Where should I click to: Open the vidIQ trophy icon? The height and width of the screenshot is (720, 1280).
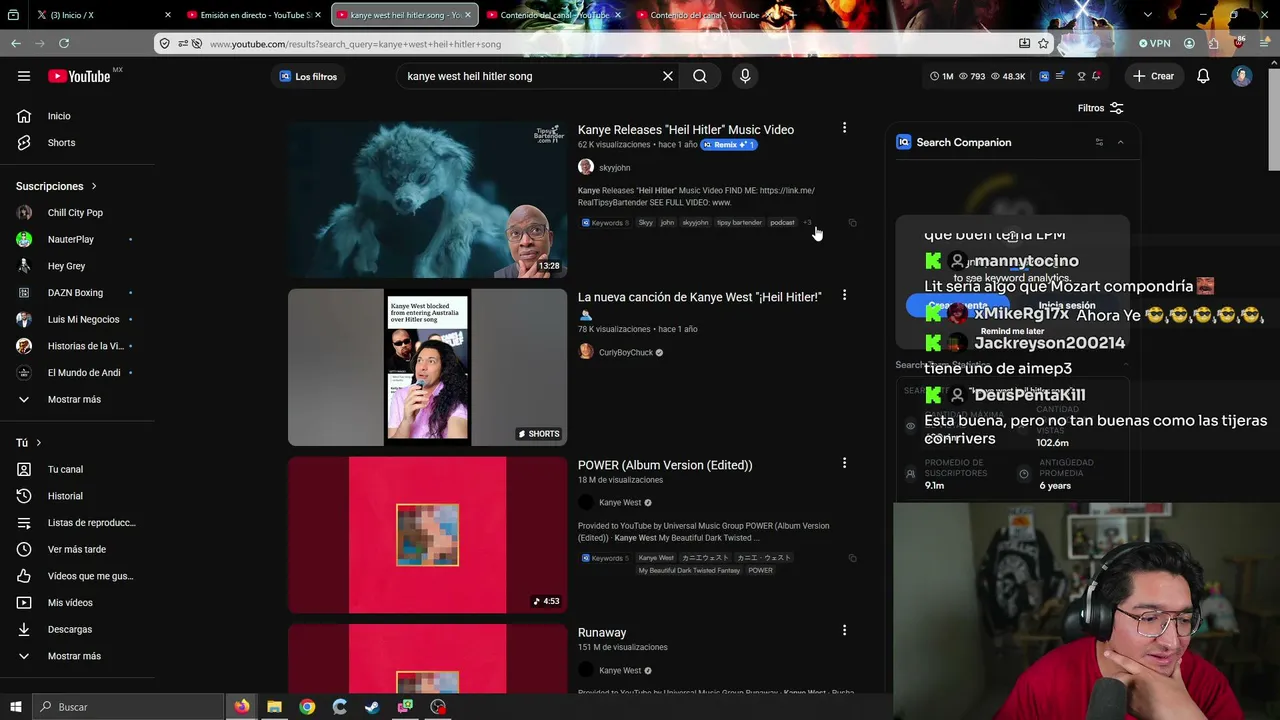(x=1081, y=76)
